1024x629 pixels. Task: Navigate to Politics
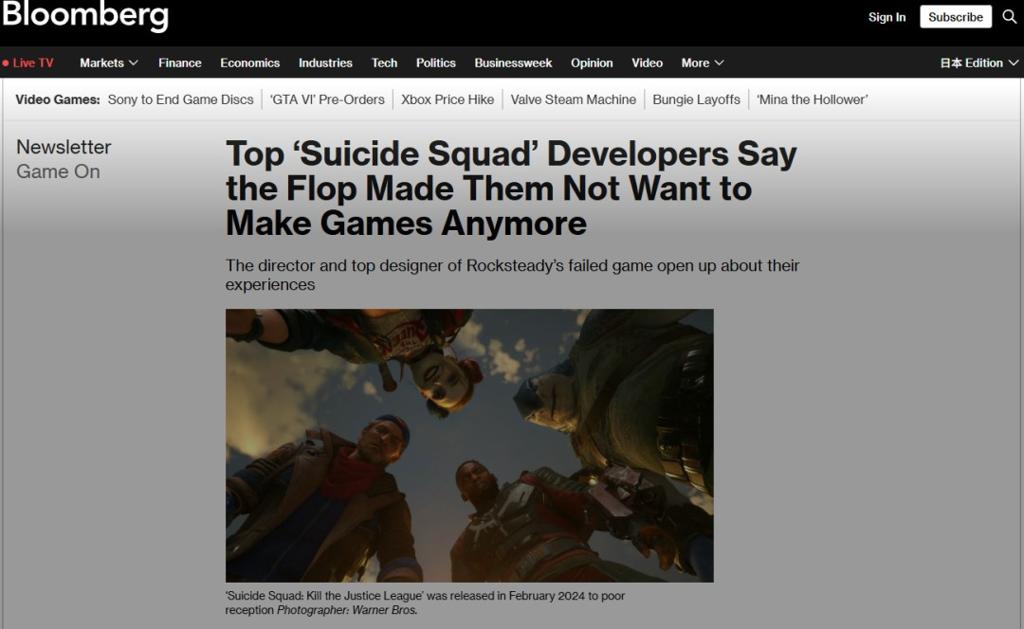tap(436, 63)
